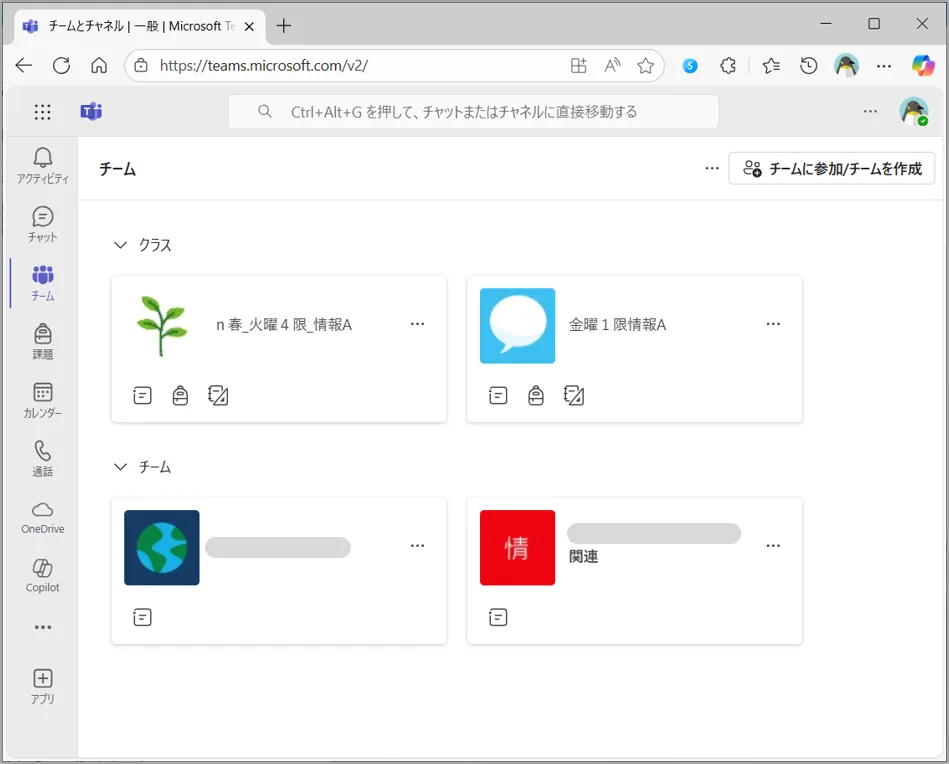Open カレンダー in the Teams sidebar
Screen dimensions: 949x764
[x=42, y=400]
